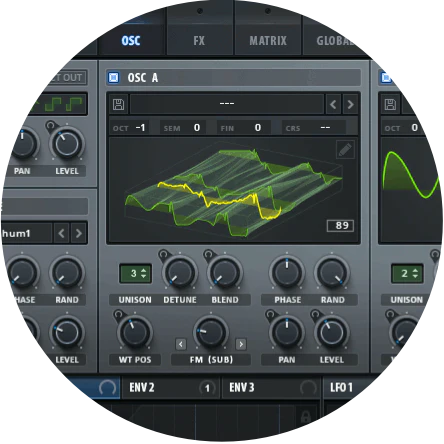This screenshot has height=444, width=444.
Task: Click wavetable frame number 89
Action: coord(340,226)
